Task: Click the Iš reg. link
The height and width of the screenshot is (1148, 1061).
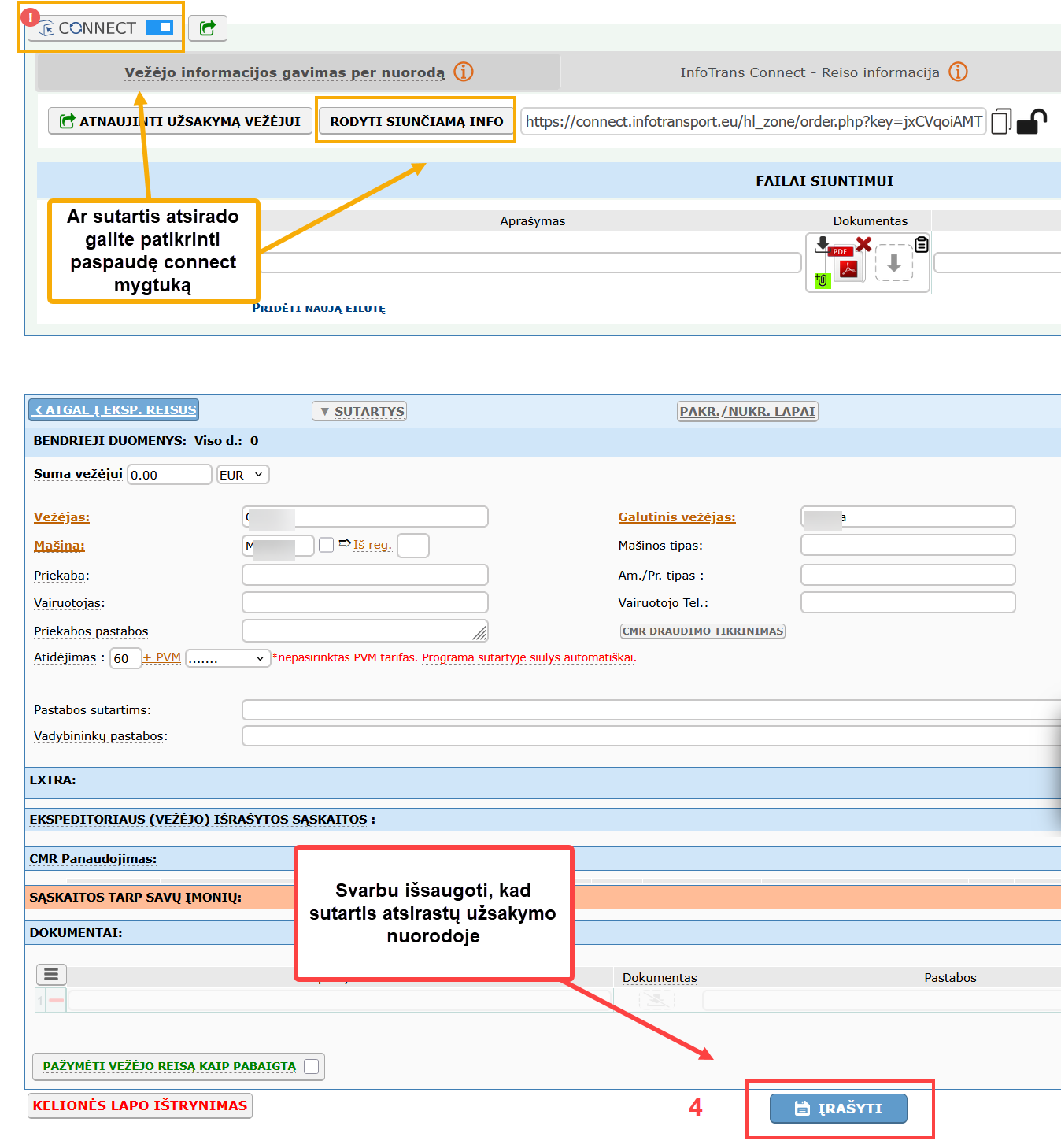Action: pos(373,545)
